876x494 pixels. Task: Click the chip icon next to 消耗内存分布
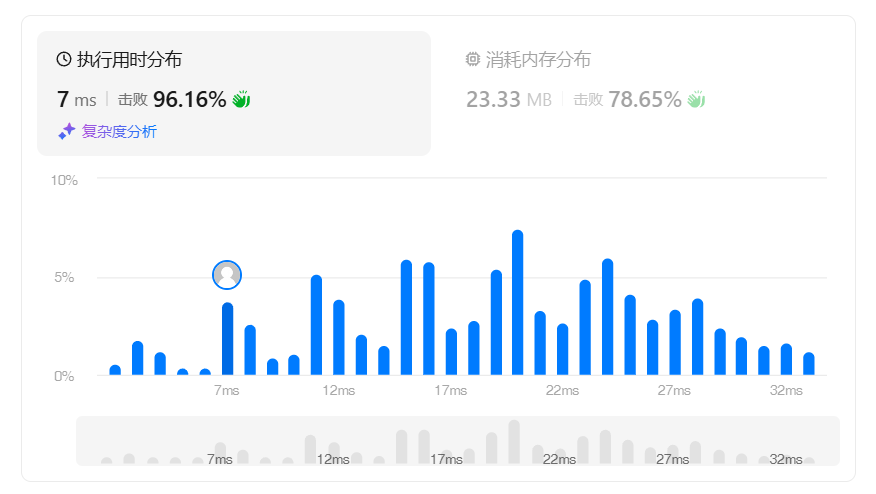coord(473,59)
